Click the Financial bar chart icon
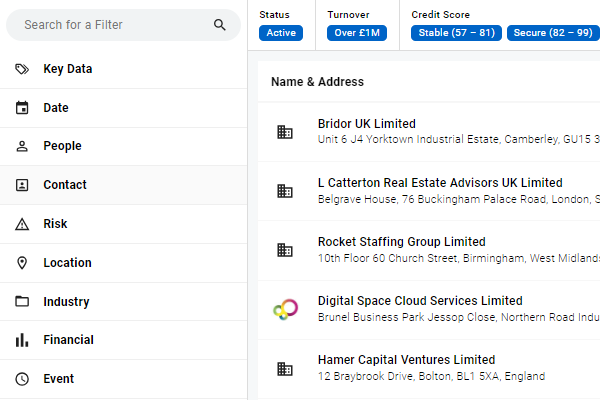This screenshot has width=600, height=400. [22, 340]
